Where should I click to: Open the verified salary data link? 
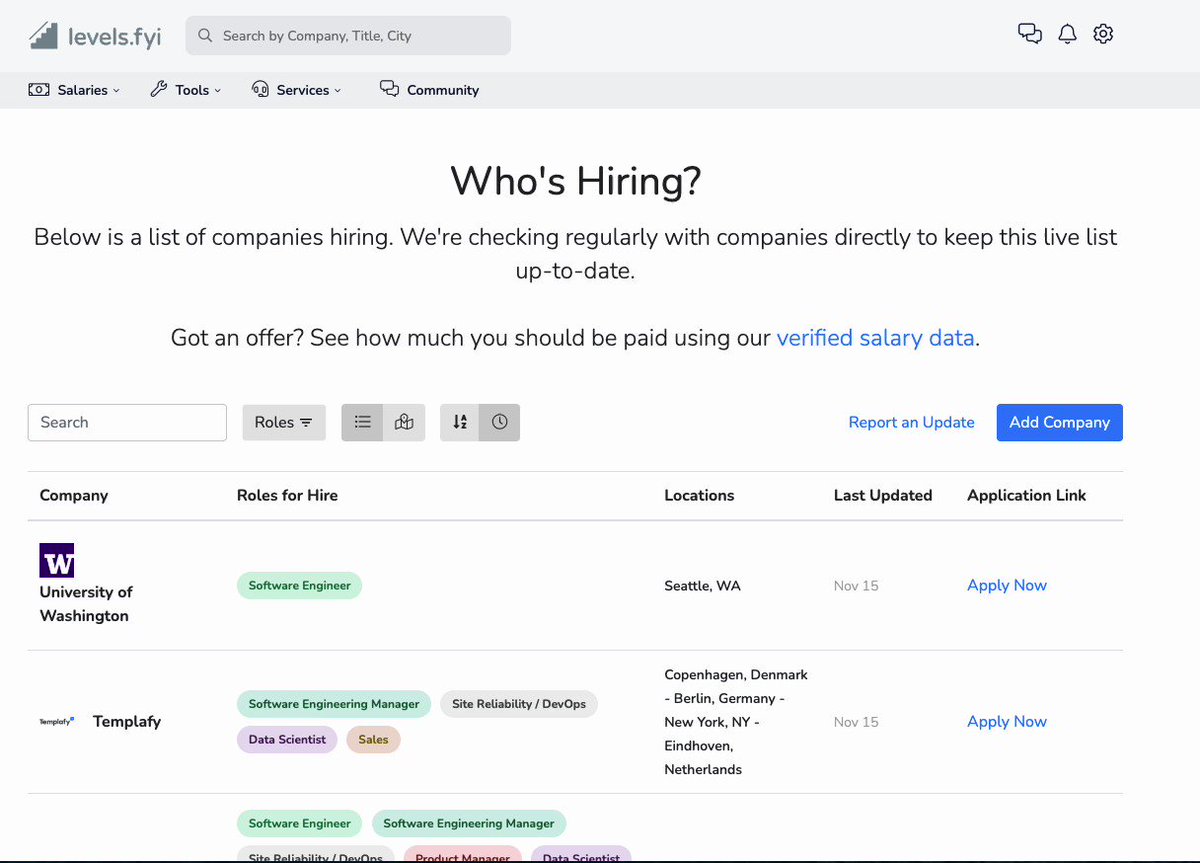875,338
